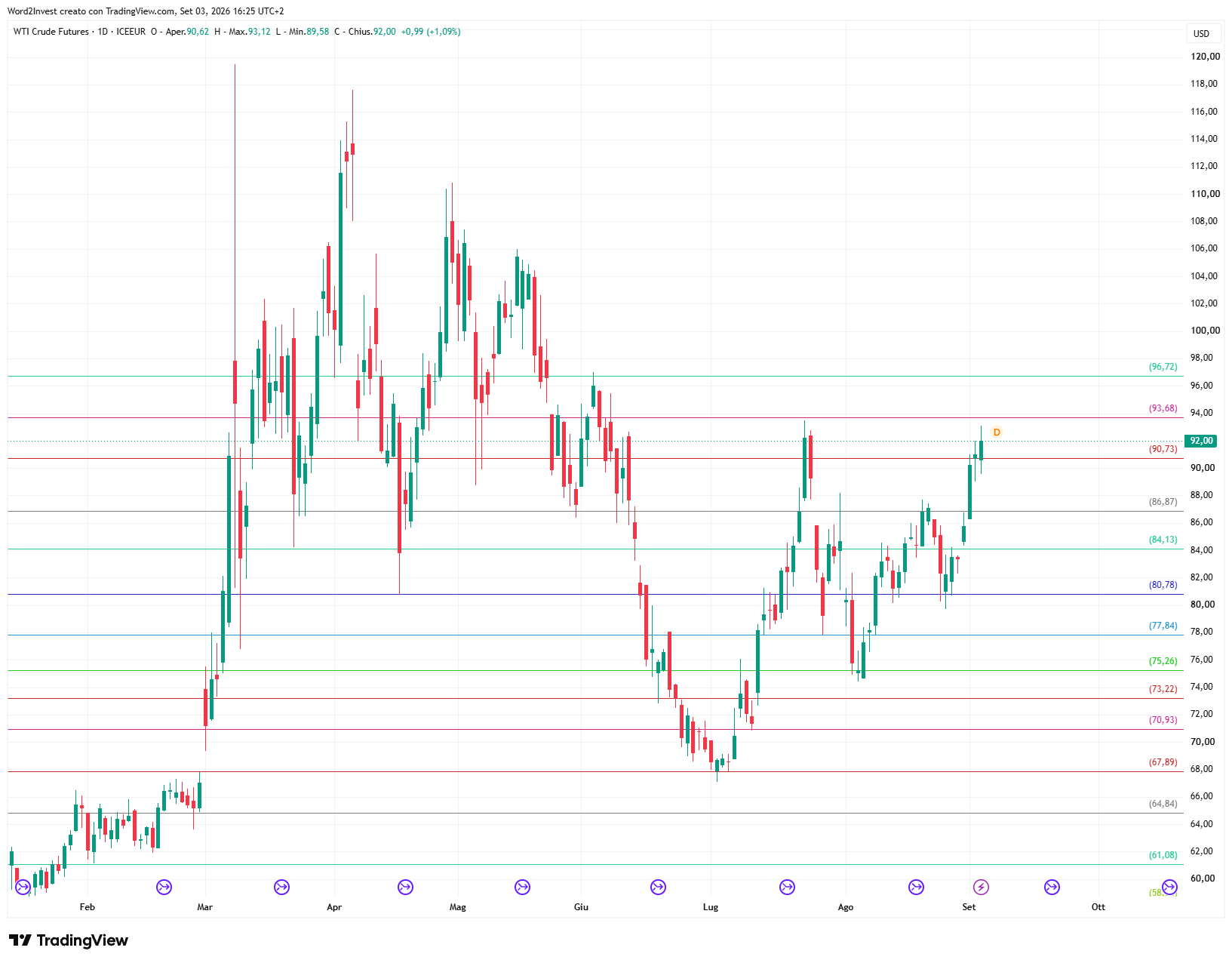Click the rollover event icon between Apr and Mag
Image resolution: width=1232 pixels, height=963 pixels.
tap(405, 887)
